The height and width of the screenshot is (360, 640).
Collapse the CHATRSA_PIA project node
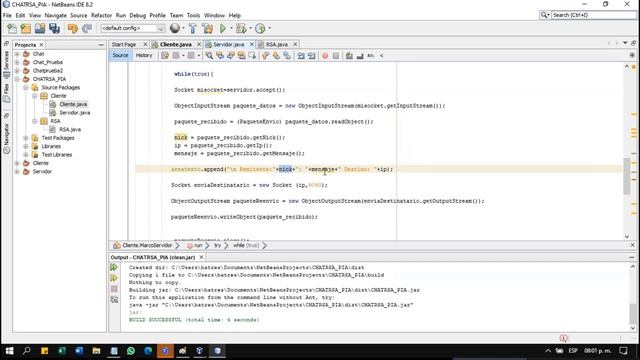pos(17,79)
